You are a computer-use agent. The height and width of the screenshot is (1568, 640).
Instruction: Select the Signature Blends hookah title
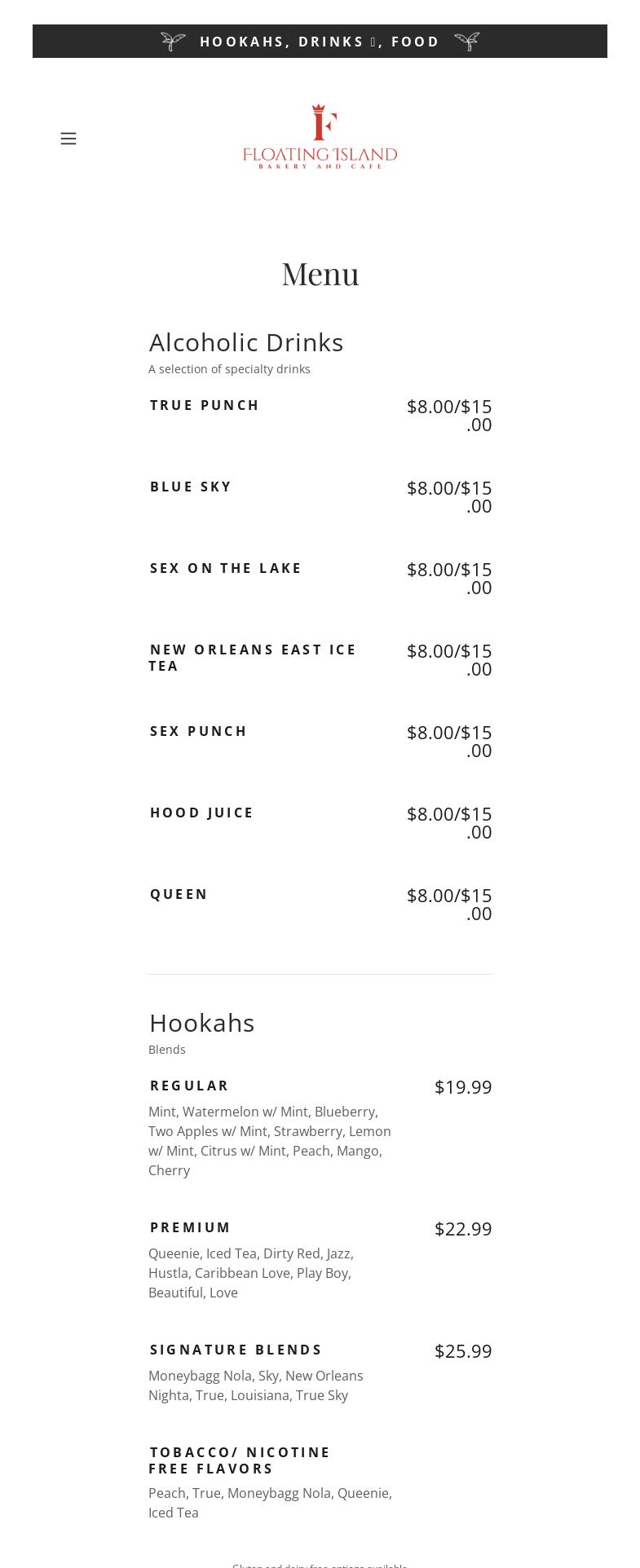click(x=236, y=1350)
